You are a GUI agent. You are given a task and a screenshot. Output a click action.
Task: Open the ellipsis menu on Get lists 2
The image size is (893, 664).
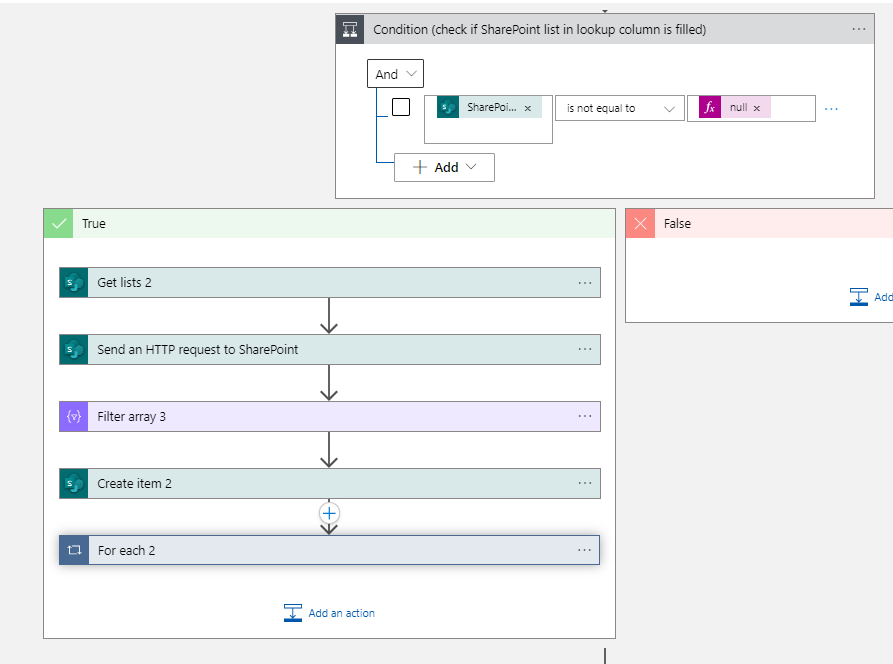[585, 282]
